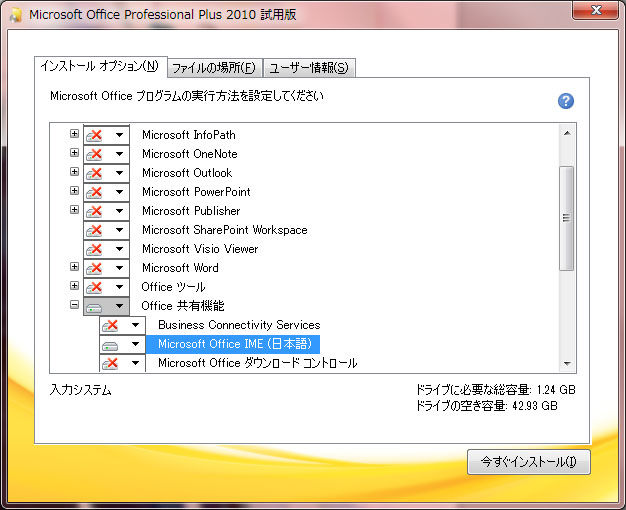Select the Microsoft InfoPath label
Screen dimensions: 626x510
189,135
